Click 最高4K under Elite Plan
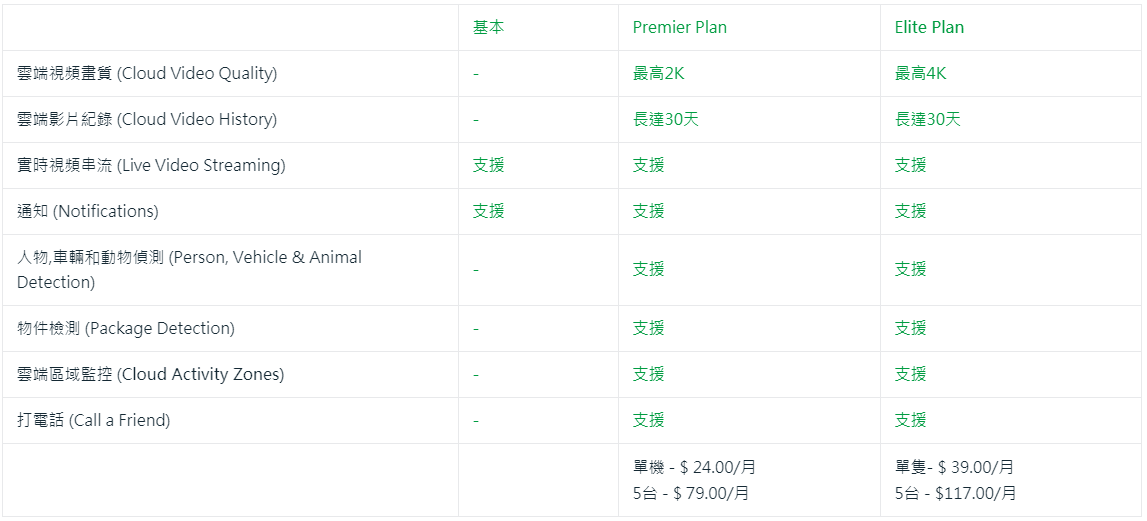Screen dimensions: 1147x521 click(x=920, y=74)
